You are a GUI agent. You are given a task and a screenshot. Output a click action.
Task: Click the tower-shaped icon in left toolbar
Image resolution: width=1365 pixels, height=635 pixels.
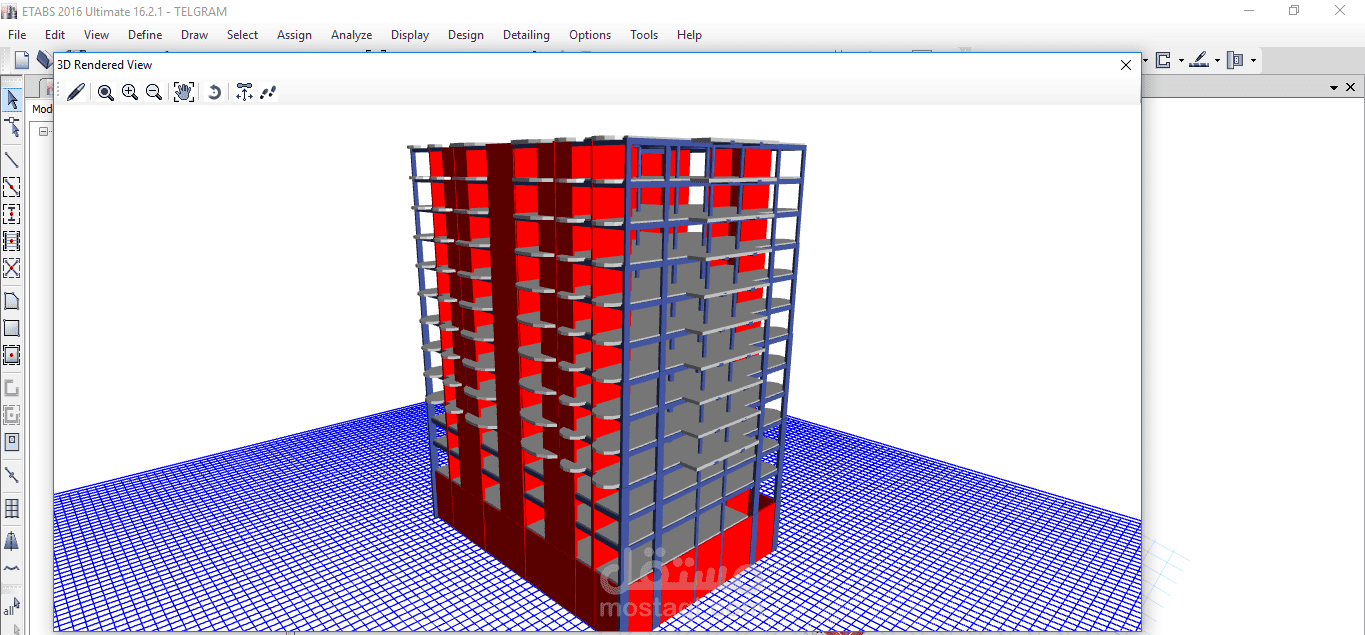pyautogui.click(x=12, y=541)
